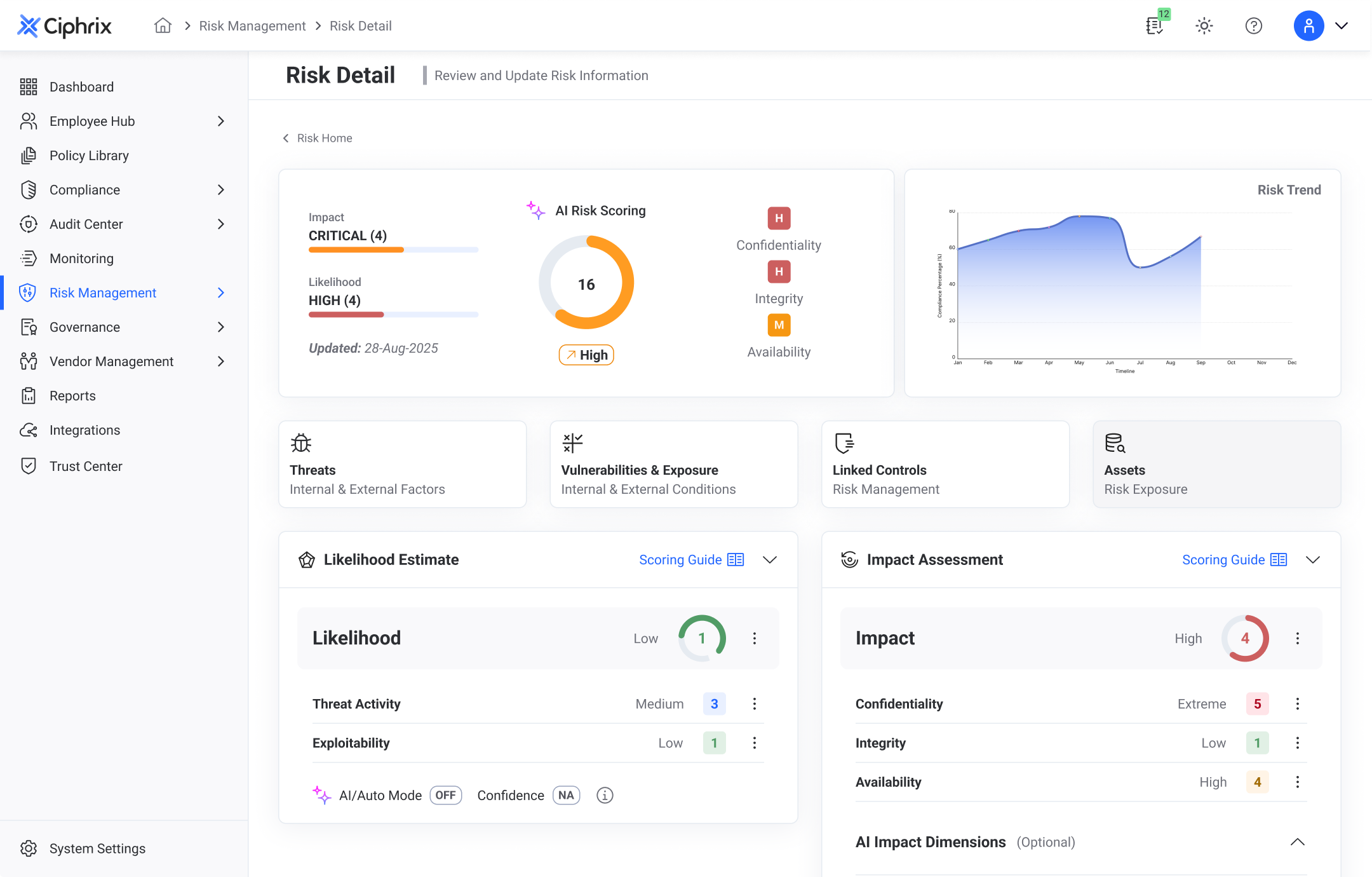Click the Confidence NA pill

(x=566, y=795)
